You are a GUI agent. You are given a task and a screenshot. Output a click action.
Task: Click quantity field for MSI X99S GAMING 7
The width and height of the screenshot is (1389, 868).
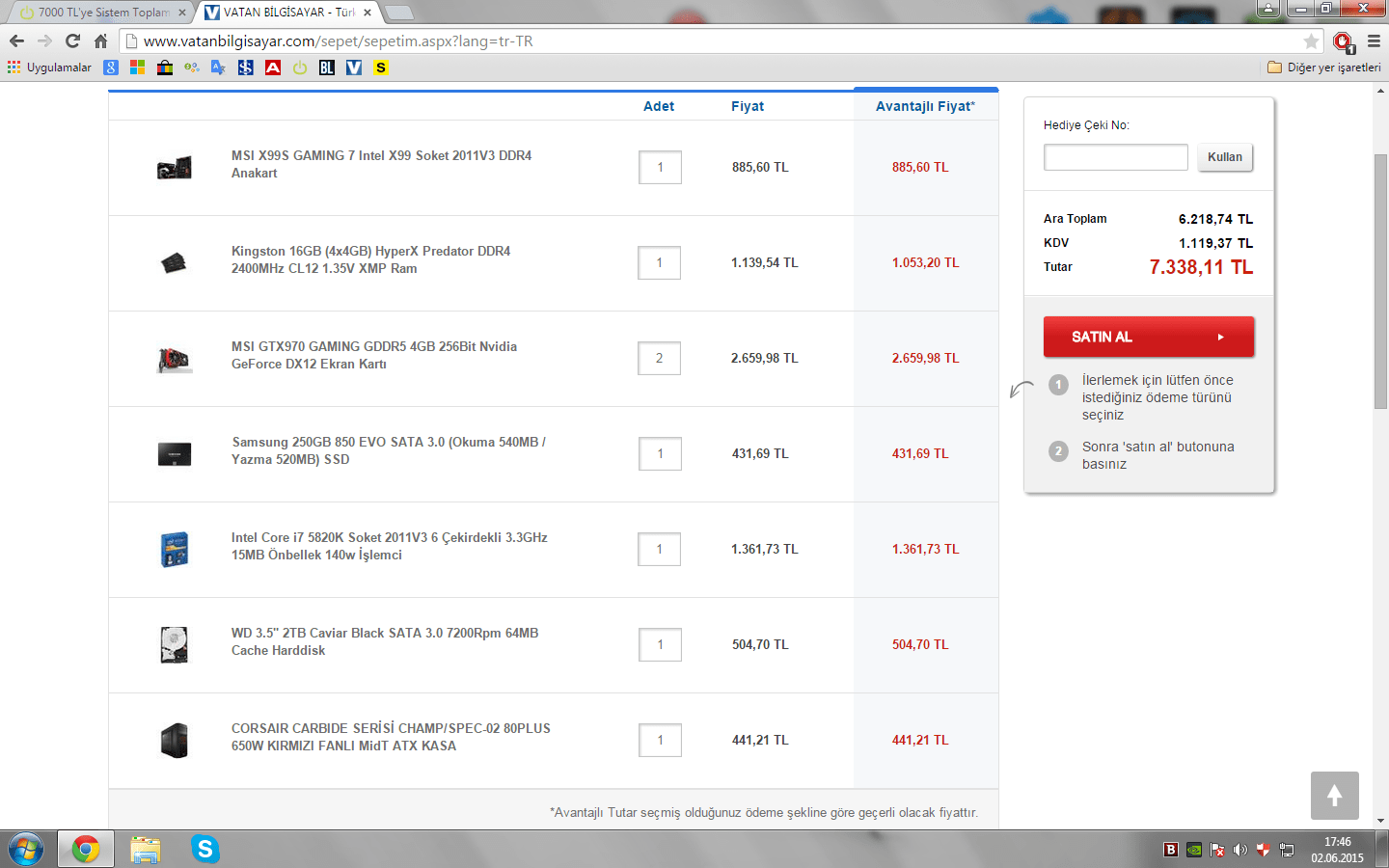click(660, 167)
